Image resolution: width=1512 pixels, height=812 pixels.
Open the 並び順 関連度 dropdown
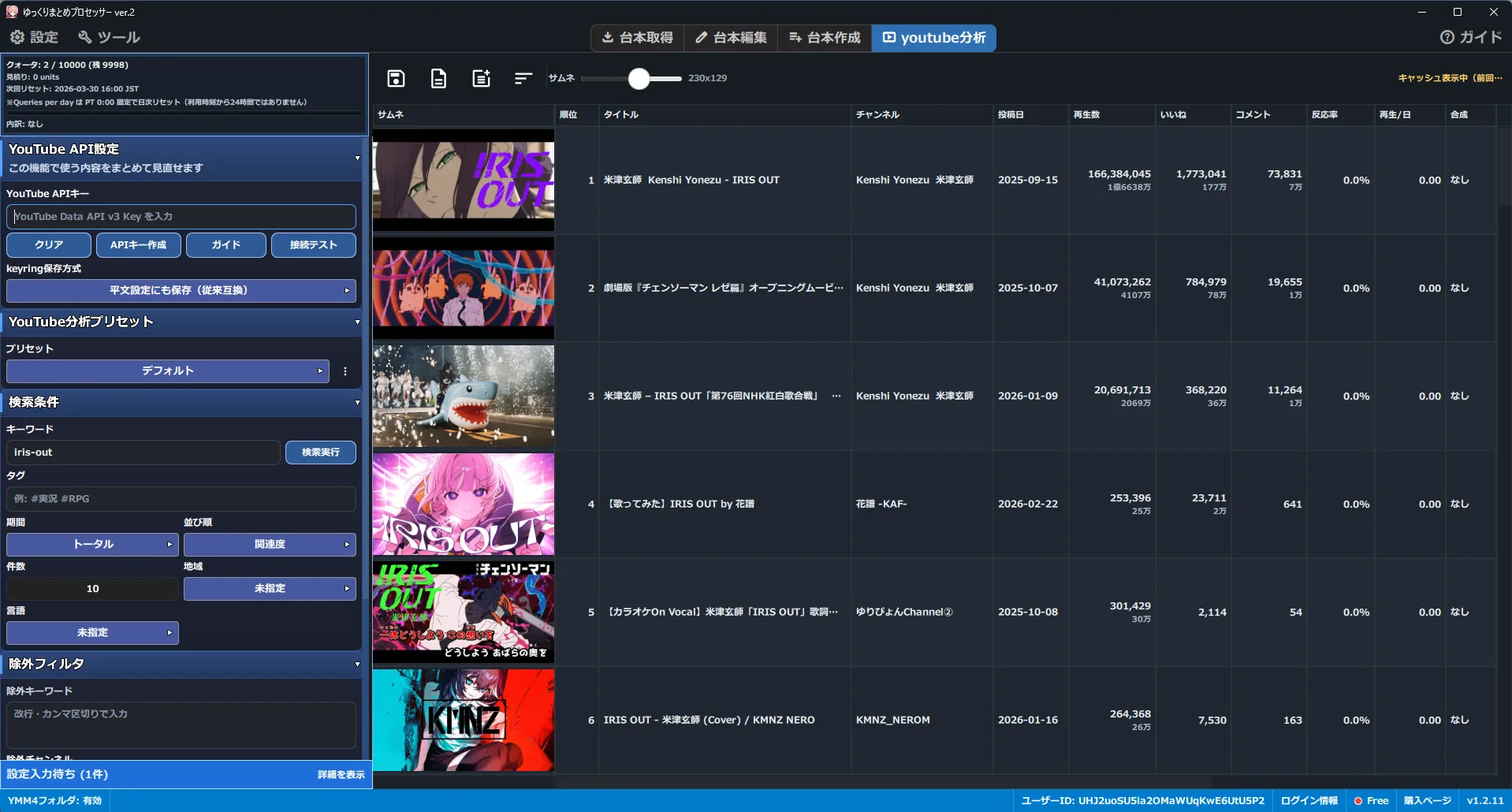coord(270,545)
